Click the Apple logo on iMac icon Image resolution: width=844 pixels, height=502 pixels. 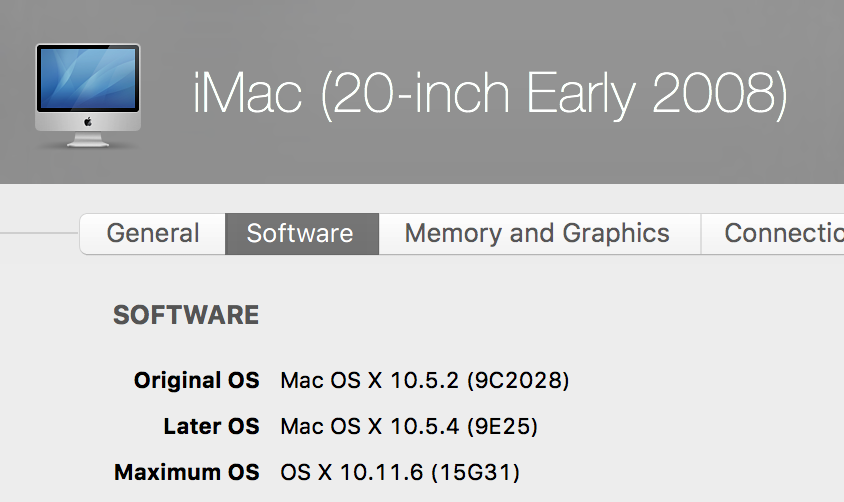coord(88,121)
